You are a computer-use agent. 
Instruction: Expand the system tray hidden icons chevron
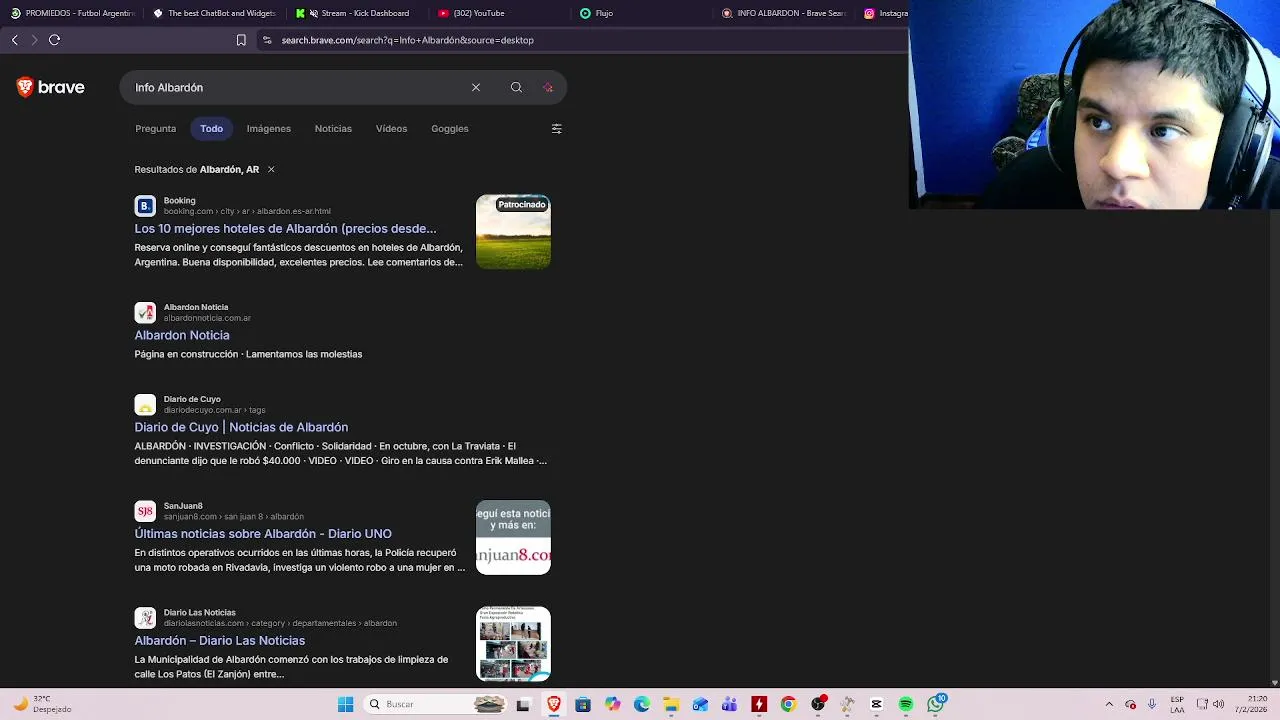click(1109, 704)
